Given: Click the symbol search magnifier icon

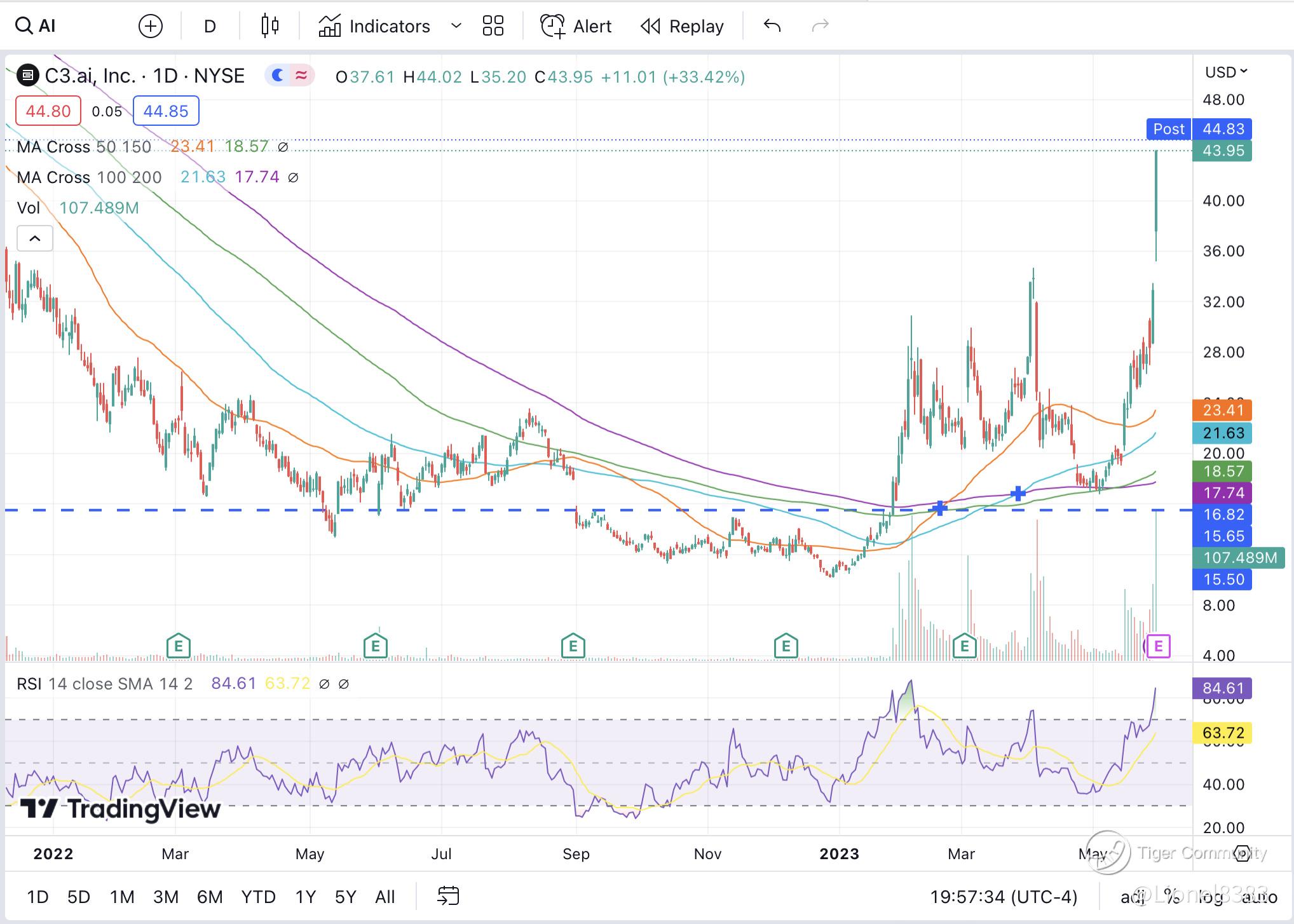Looking at the screenshot, I should click(24, 26).
